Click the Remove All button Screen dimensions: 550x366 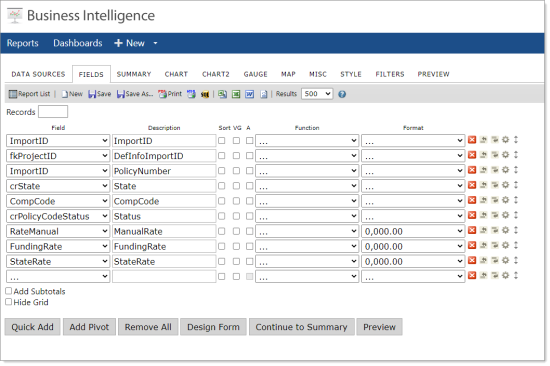tap(148, 327)
